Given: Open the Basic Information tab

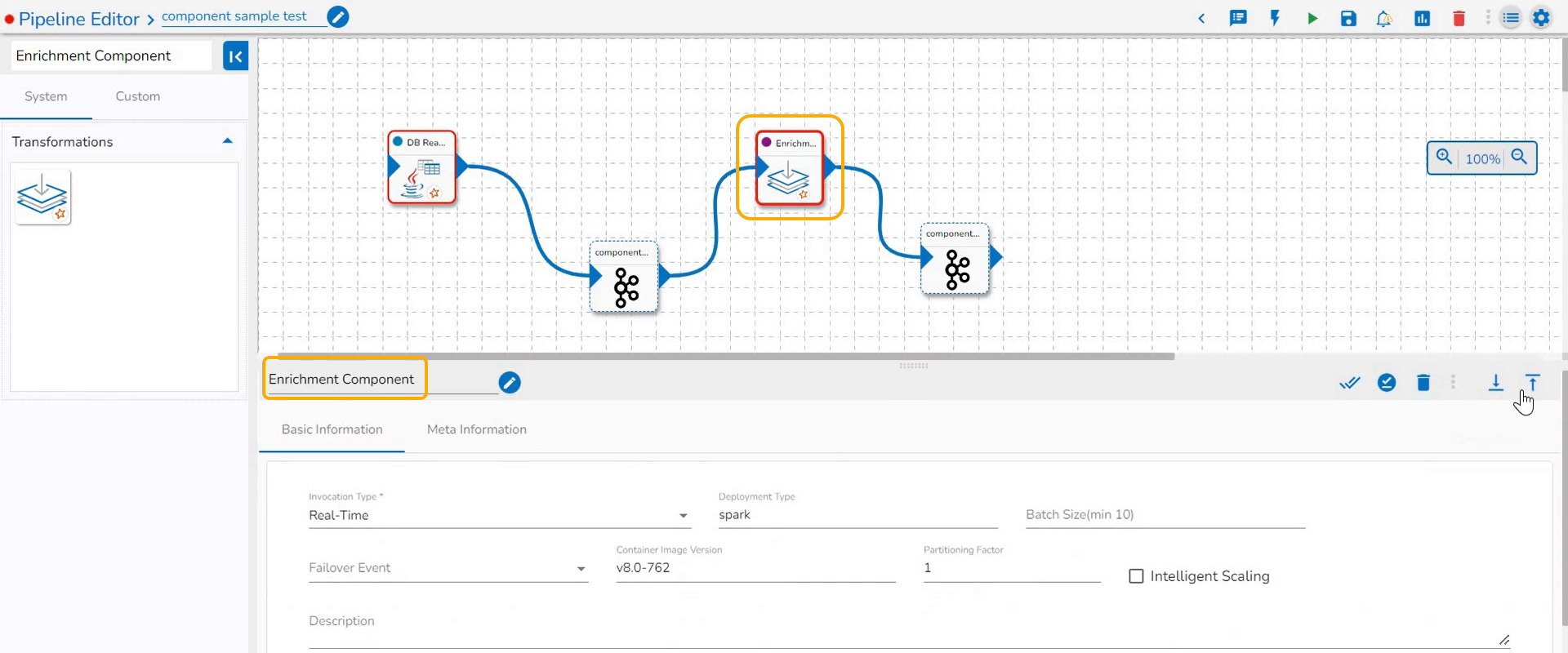Looking at the screenshot, I should (332, 429).
